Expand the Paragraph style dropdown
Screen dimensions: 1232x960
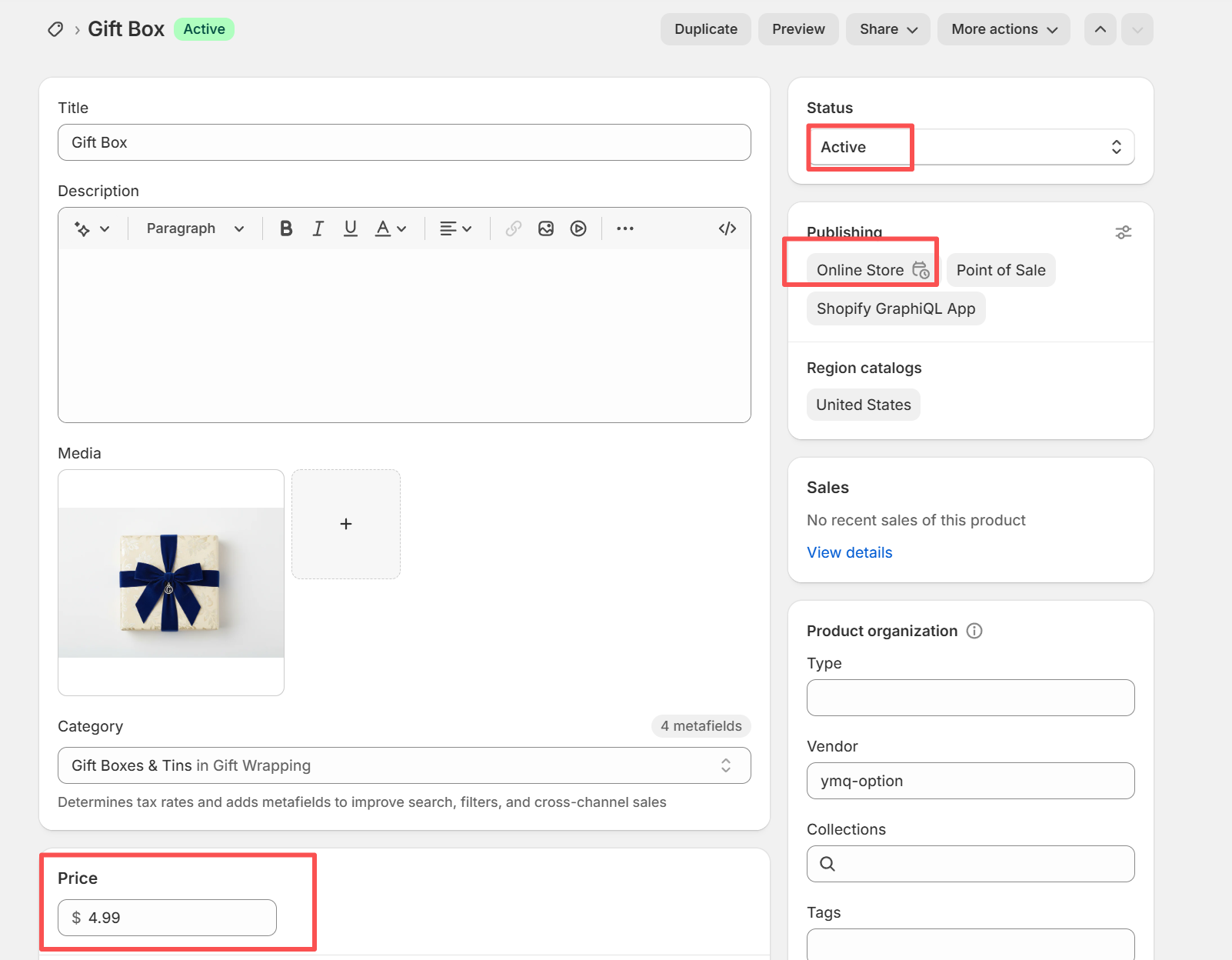click(195, 228)
